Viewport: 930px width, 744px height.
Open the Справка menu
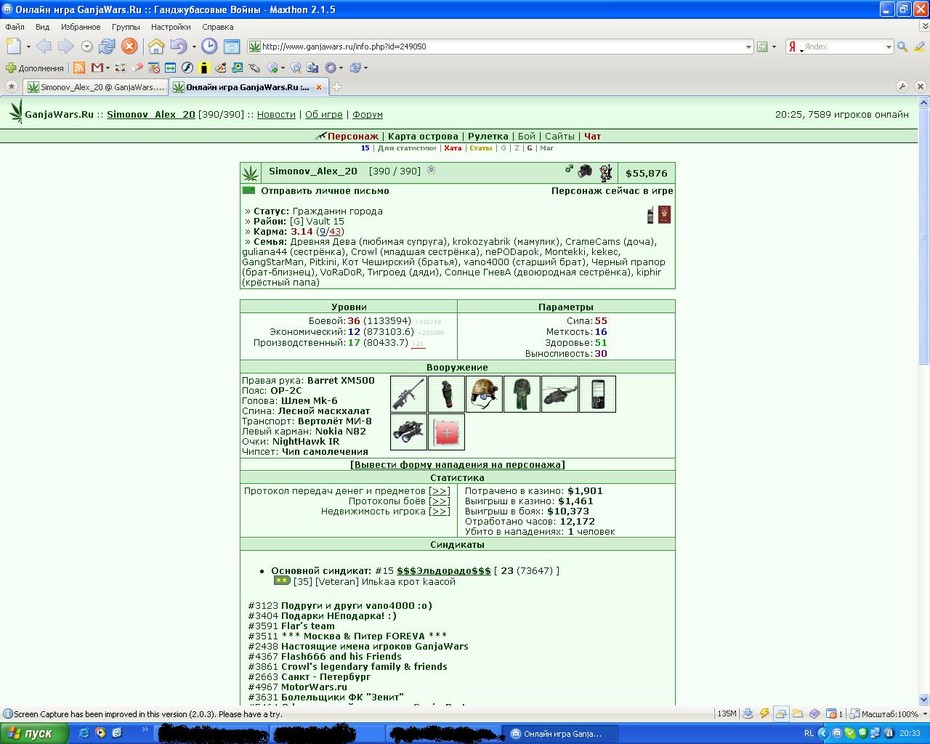[218, 27]
